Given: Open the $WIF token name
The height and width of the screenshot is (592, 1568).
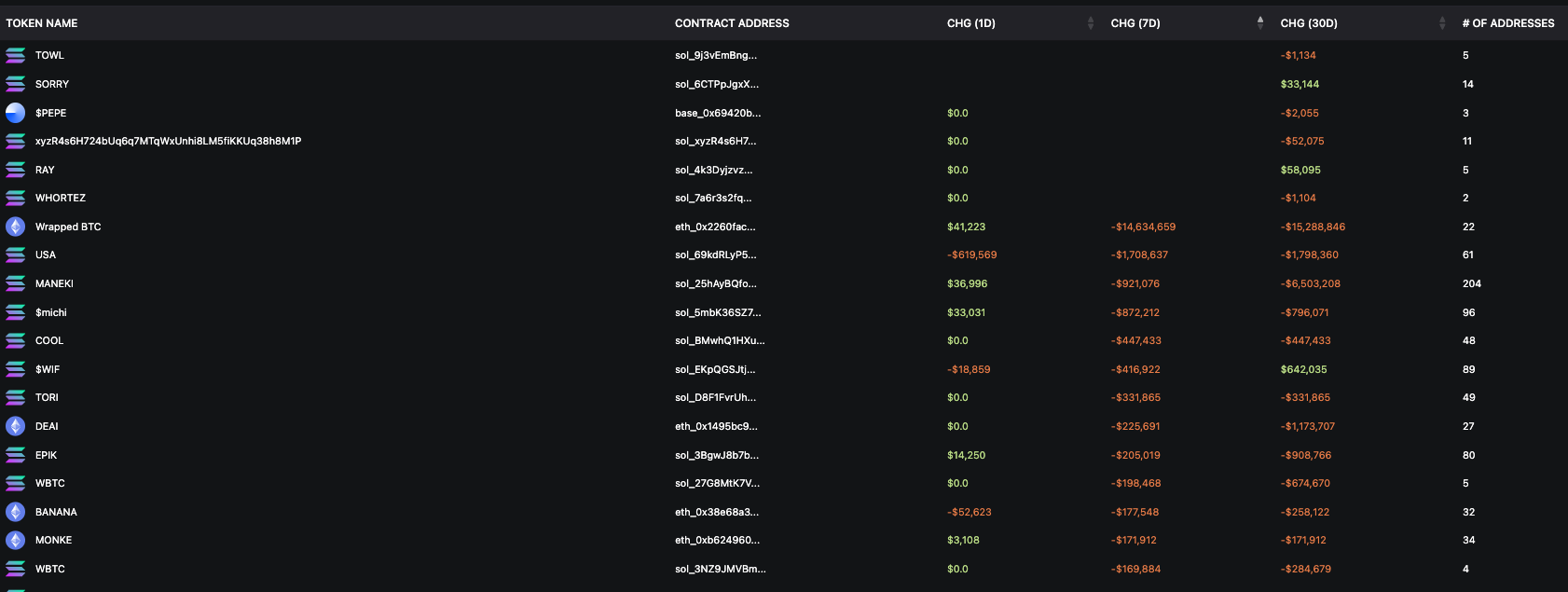Looking at the screenshot, I should (x=48, y=369).
